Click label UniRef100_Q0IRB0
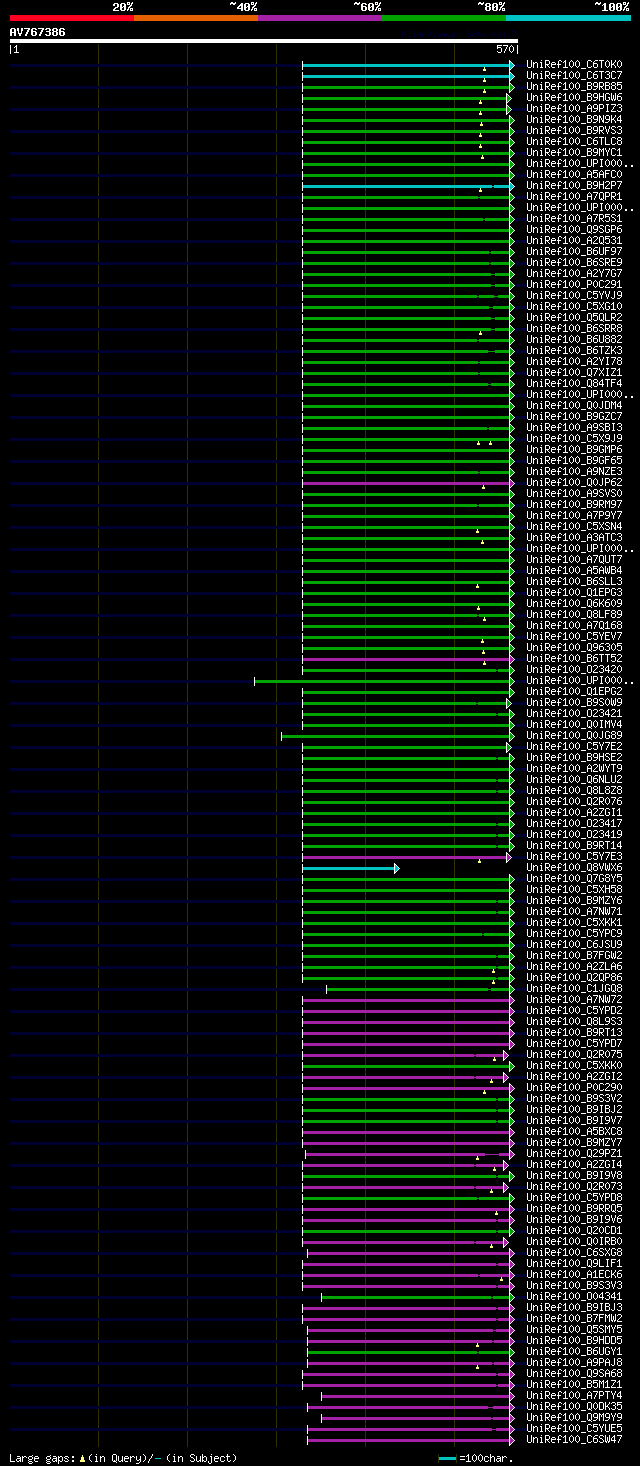 point(574,1242)
